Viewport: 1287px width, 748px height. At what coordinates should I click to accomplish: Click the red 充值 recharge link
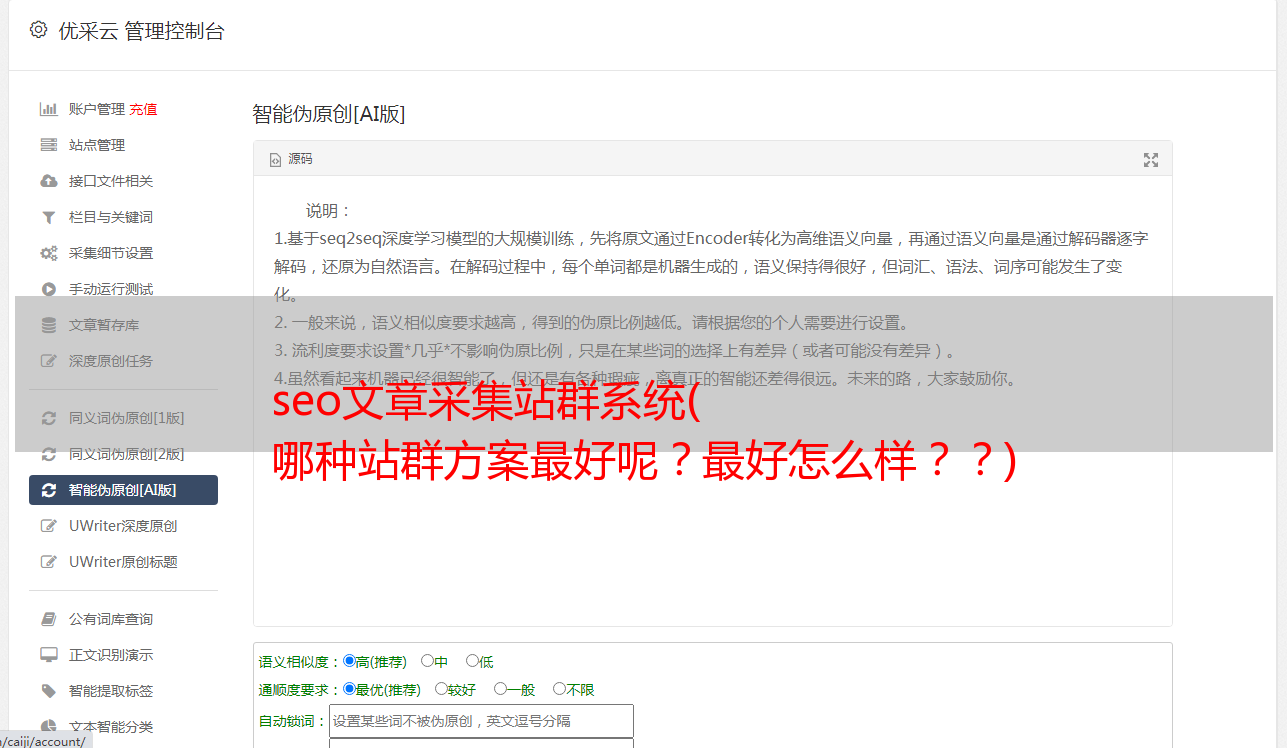pyautogui.click(x=143, y=109)
